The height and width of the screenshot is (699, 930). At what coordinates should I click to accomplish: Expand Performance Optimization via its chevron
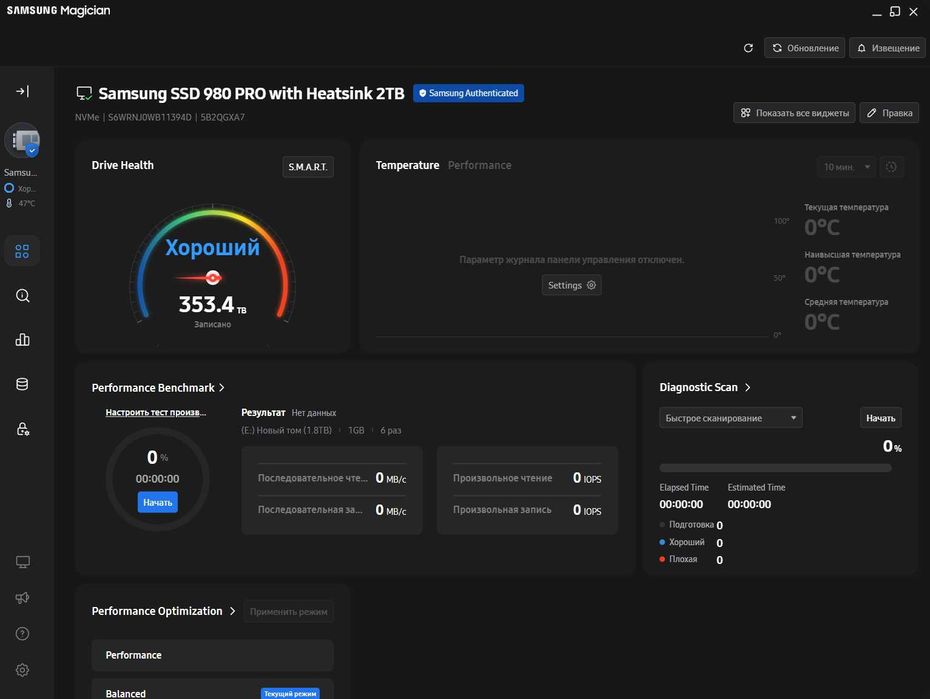(x=232, y=611)
